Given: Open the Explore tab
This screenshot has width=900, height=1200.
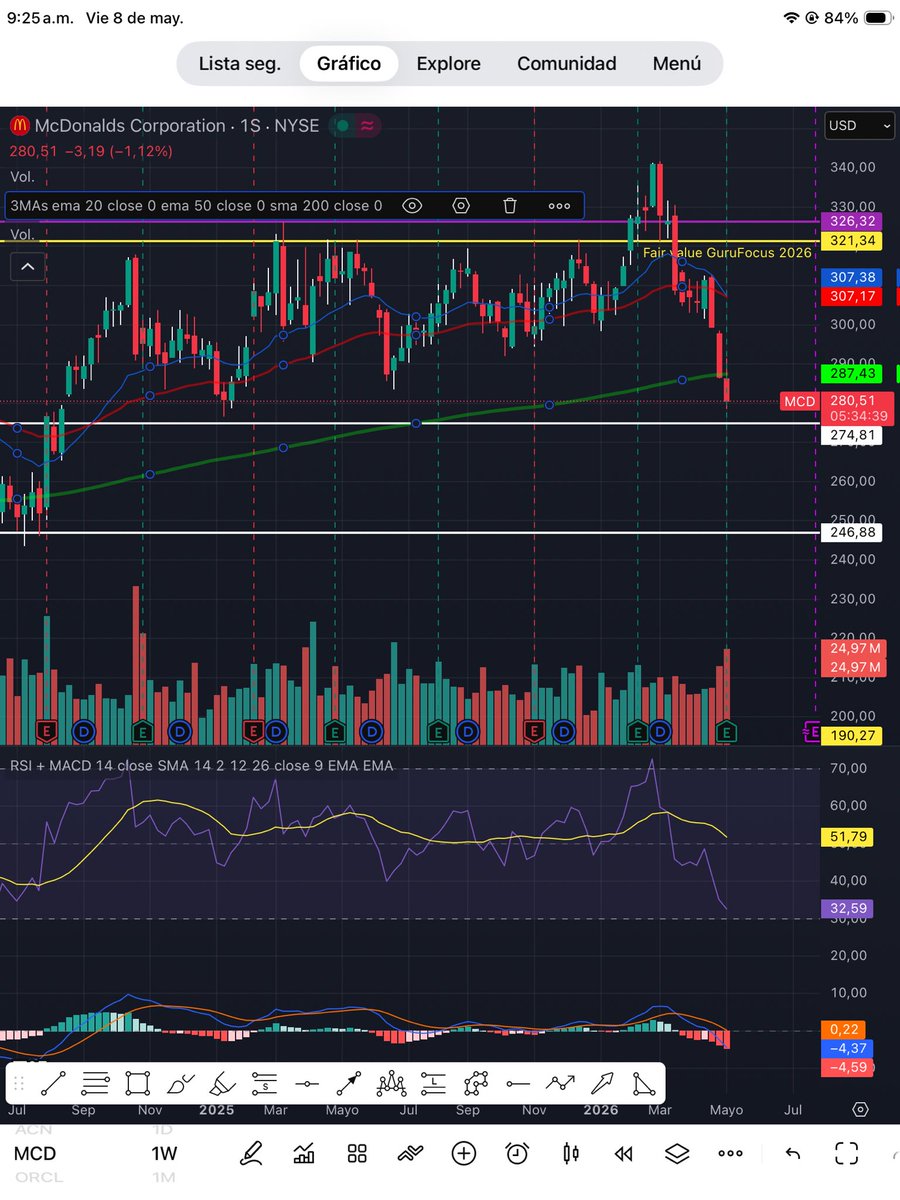Looking at the screenshot, I should [448, 64].
